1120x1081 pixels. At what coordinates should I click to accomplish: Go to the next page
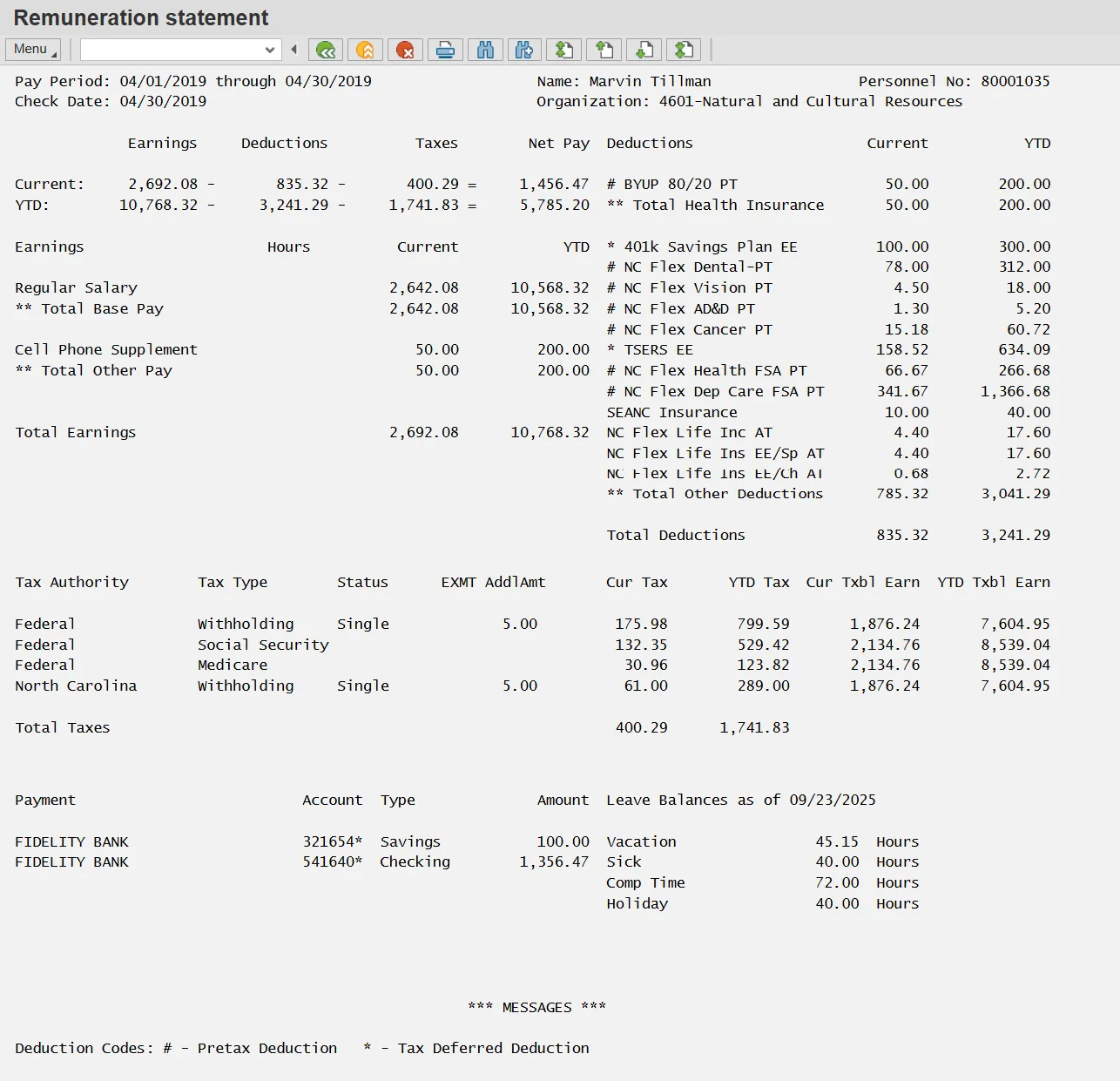(644, 50)
